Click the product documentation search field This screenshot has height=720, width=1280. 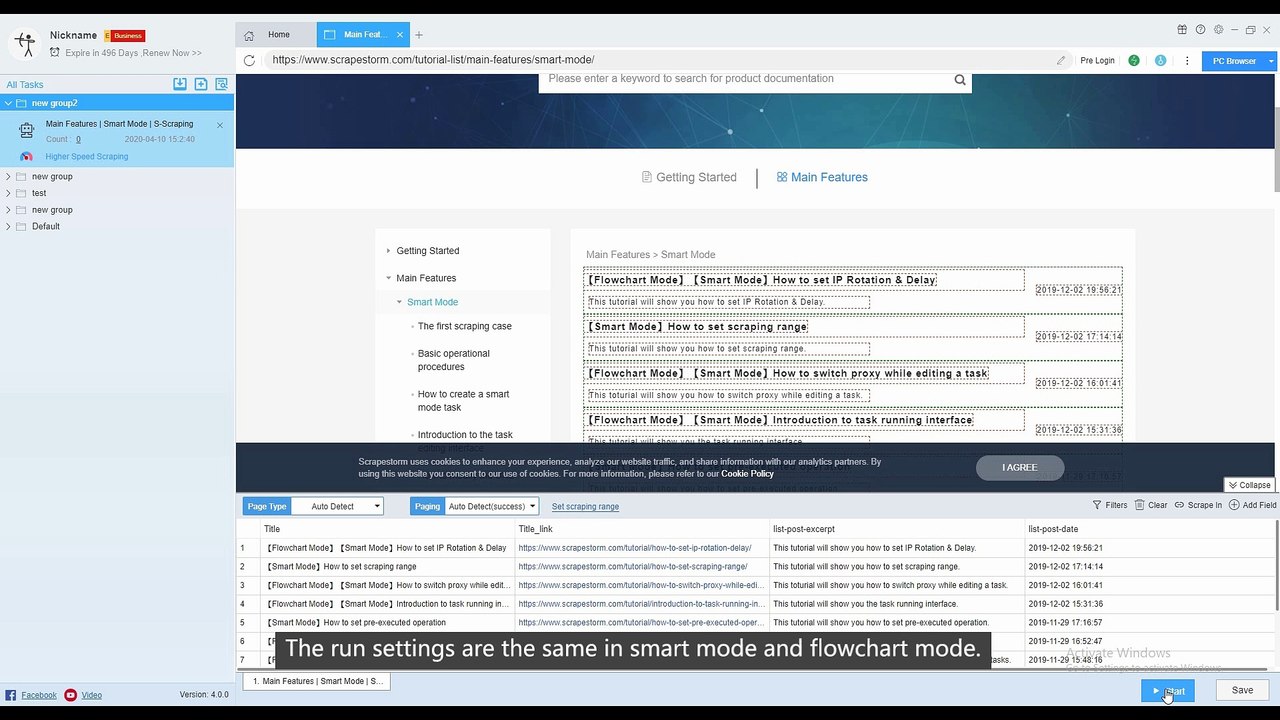(x=745, y=79)
